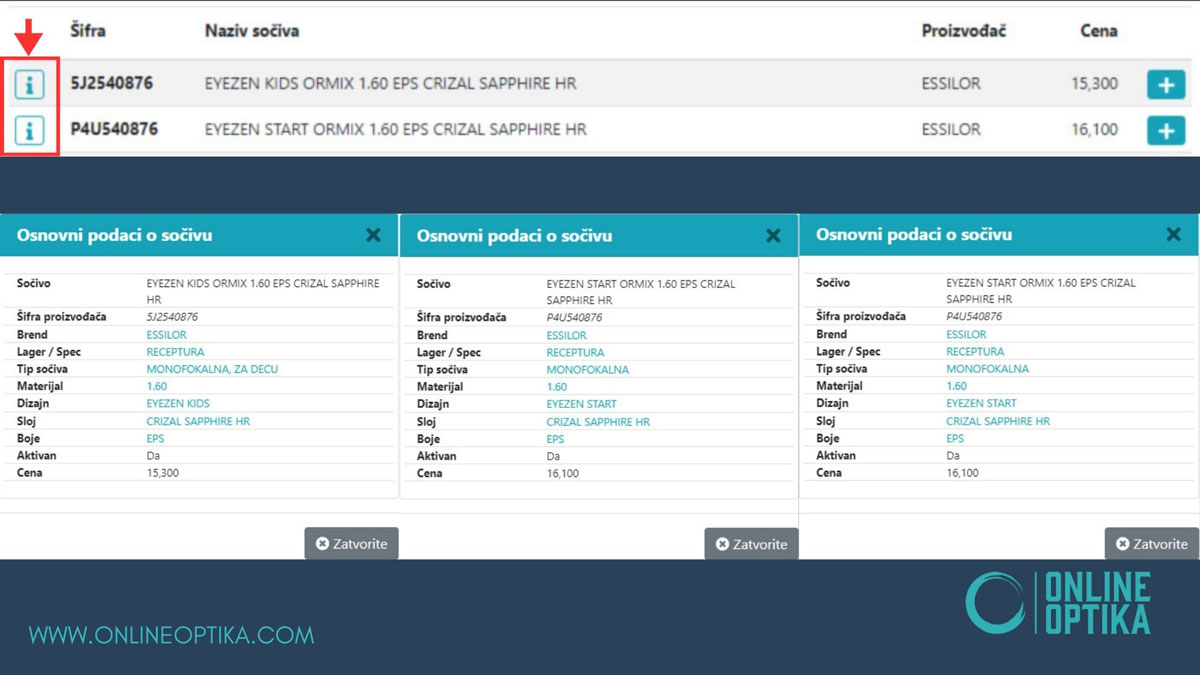Select lens code P4U540876 in the table

click(x=113, y=129)
